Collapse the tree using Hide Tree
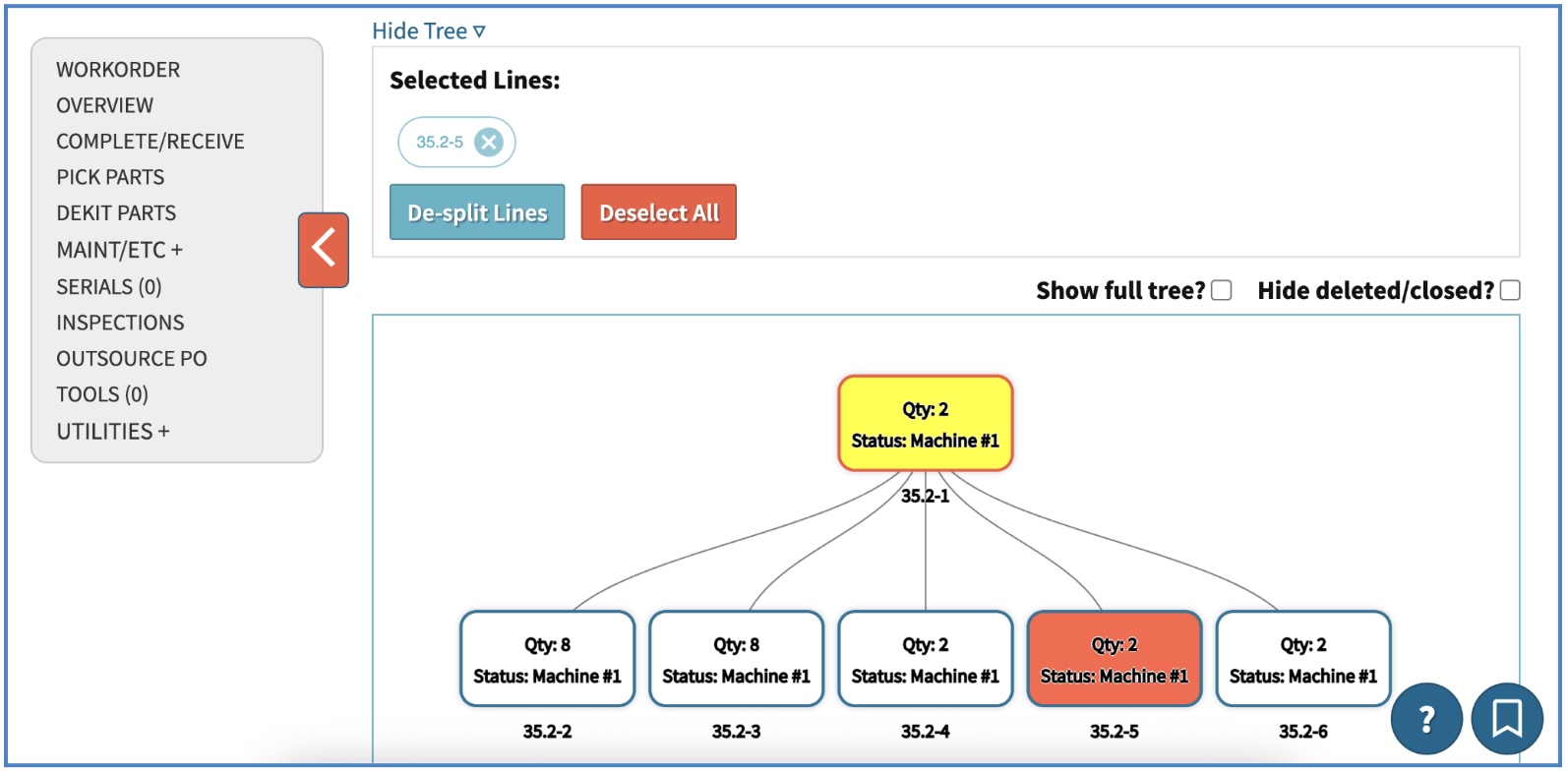1568x773 pixels. click(429, 31)
